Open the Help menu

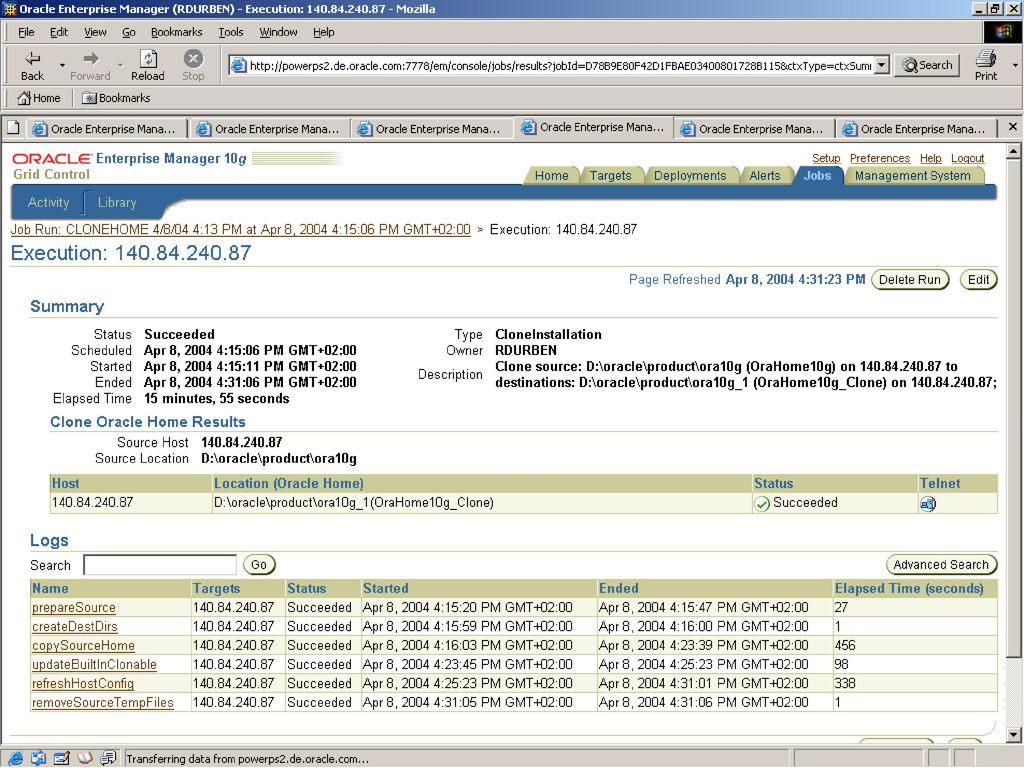[x=323, y=32]
